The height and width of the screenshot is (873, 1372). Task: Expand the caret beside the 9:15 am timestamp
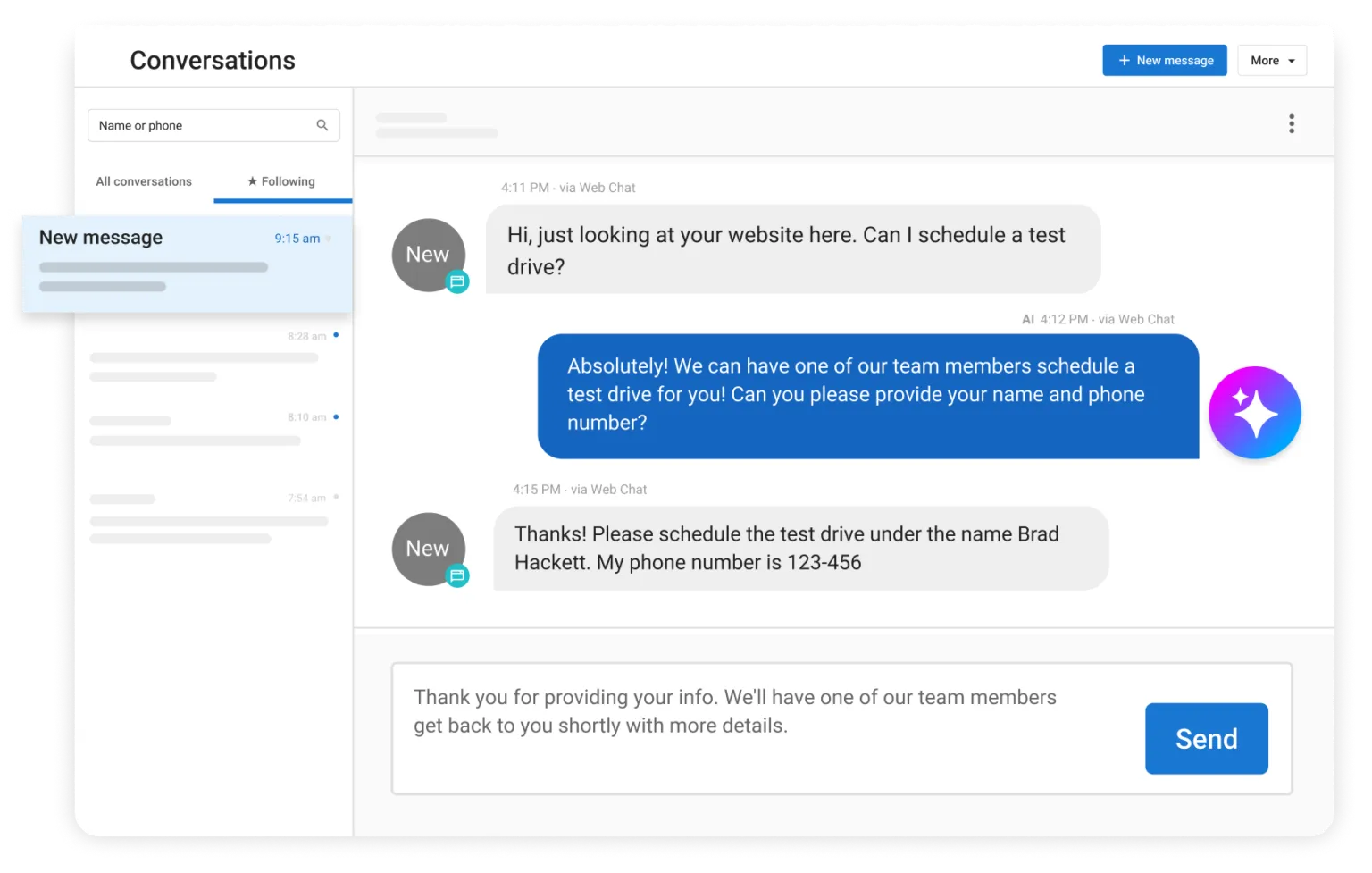point(328,239)
